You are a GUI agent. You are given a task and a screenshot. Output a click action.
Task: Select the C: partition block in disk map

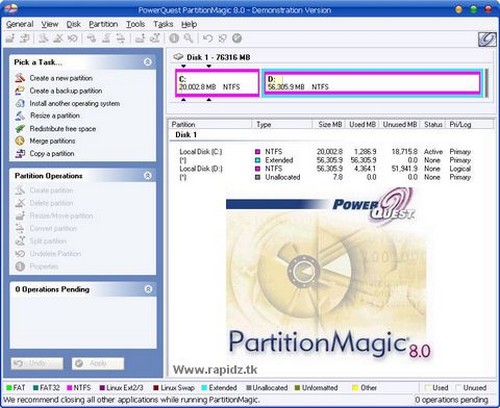(x=217, y=83)
